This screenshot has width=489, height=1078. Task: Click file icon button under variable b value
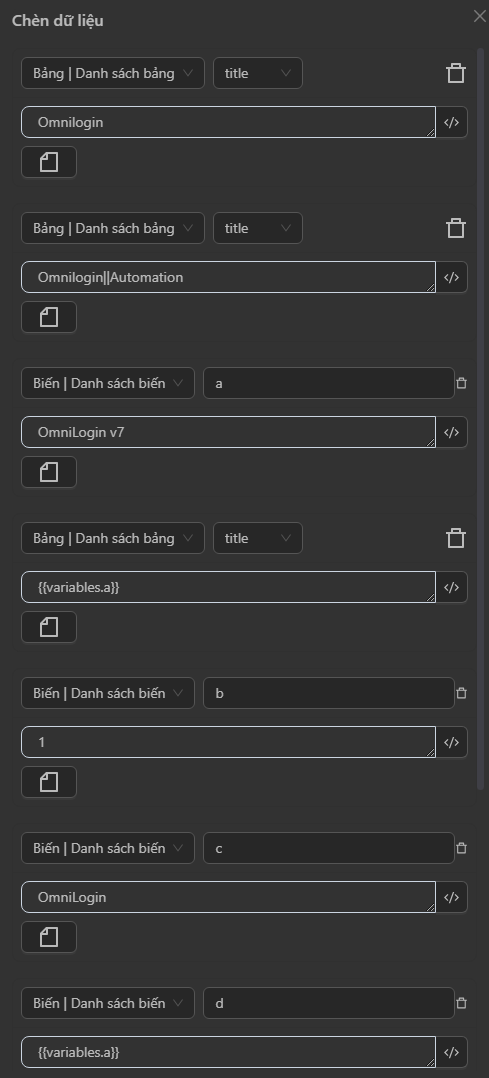coord(49,782)
